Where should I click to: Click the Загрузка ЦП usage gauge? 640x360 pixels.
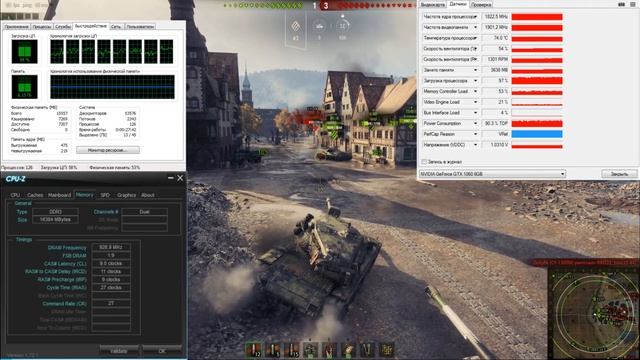(24, 51)
